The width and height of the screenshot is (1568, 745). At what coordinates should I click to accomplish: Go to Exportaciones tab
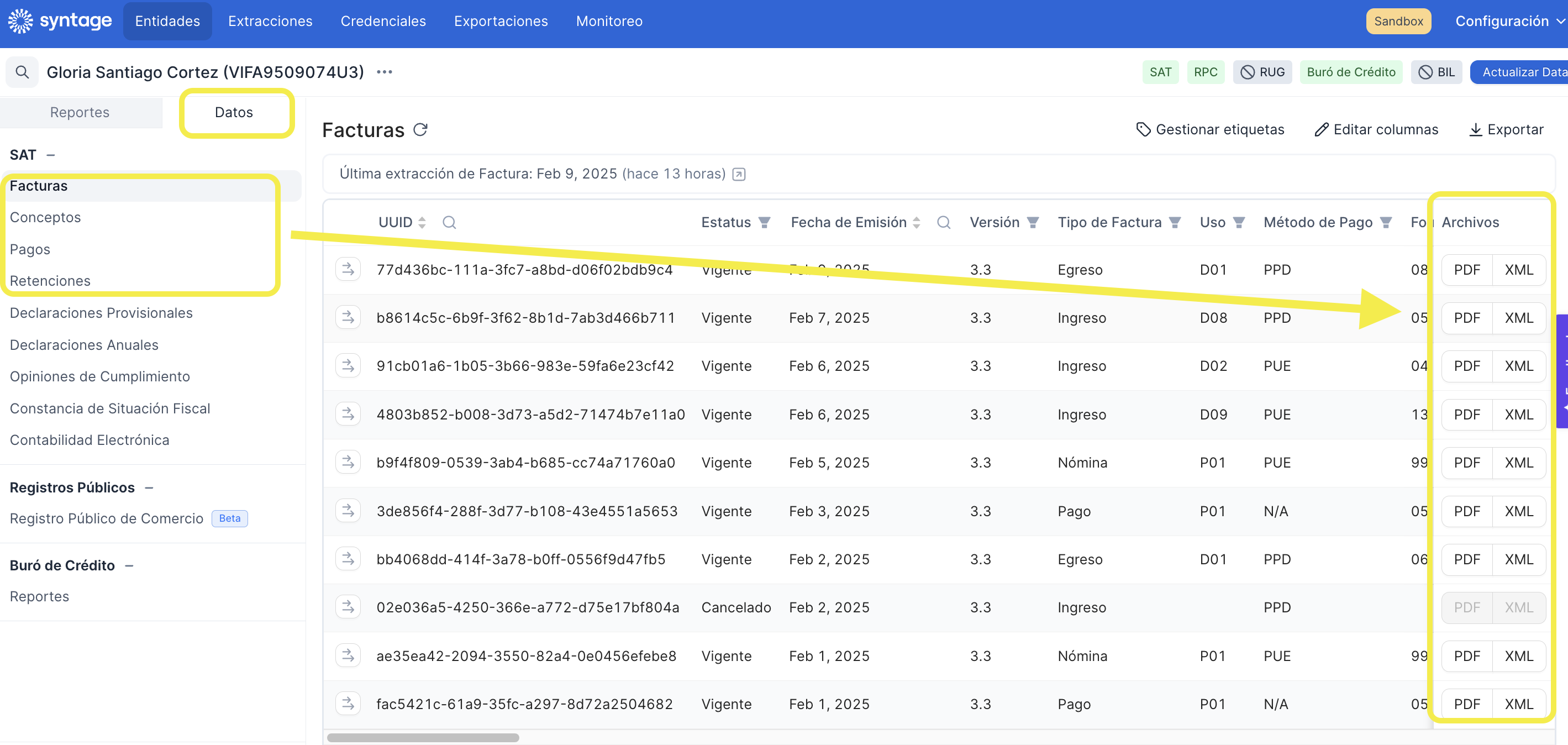(x=501, y=20)
